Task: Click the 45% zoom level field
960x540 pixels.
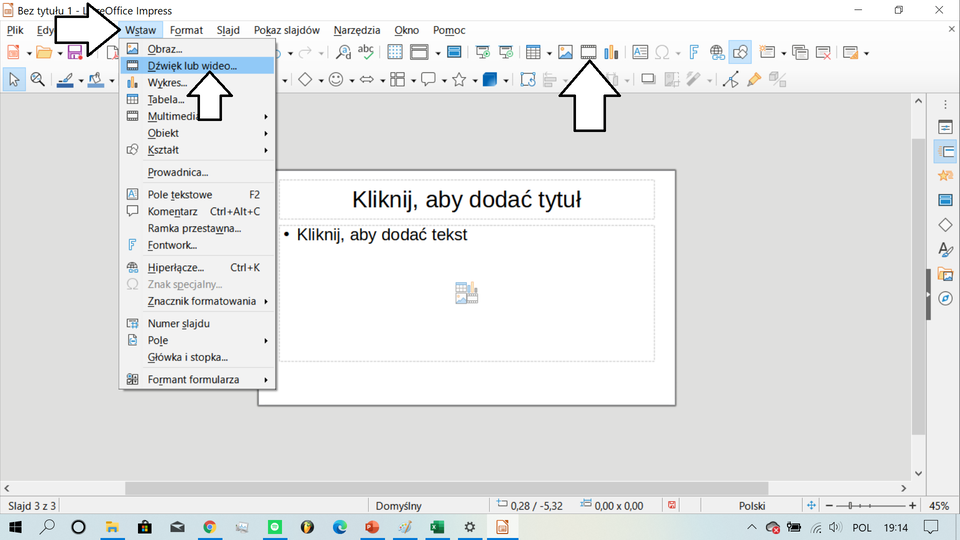Action: 939,506
